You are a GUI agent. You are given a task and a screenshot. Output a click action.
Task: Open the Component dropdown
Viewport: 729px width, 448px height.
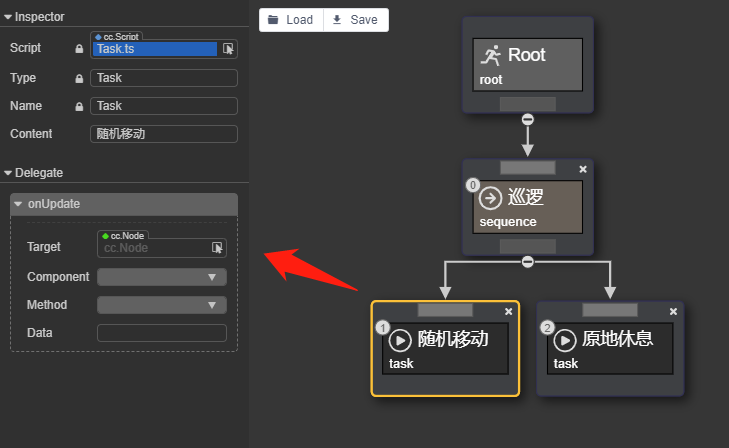pos(162,277)
